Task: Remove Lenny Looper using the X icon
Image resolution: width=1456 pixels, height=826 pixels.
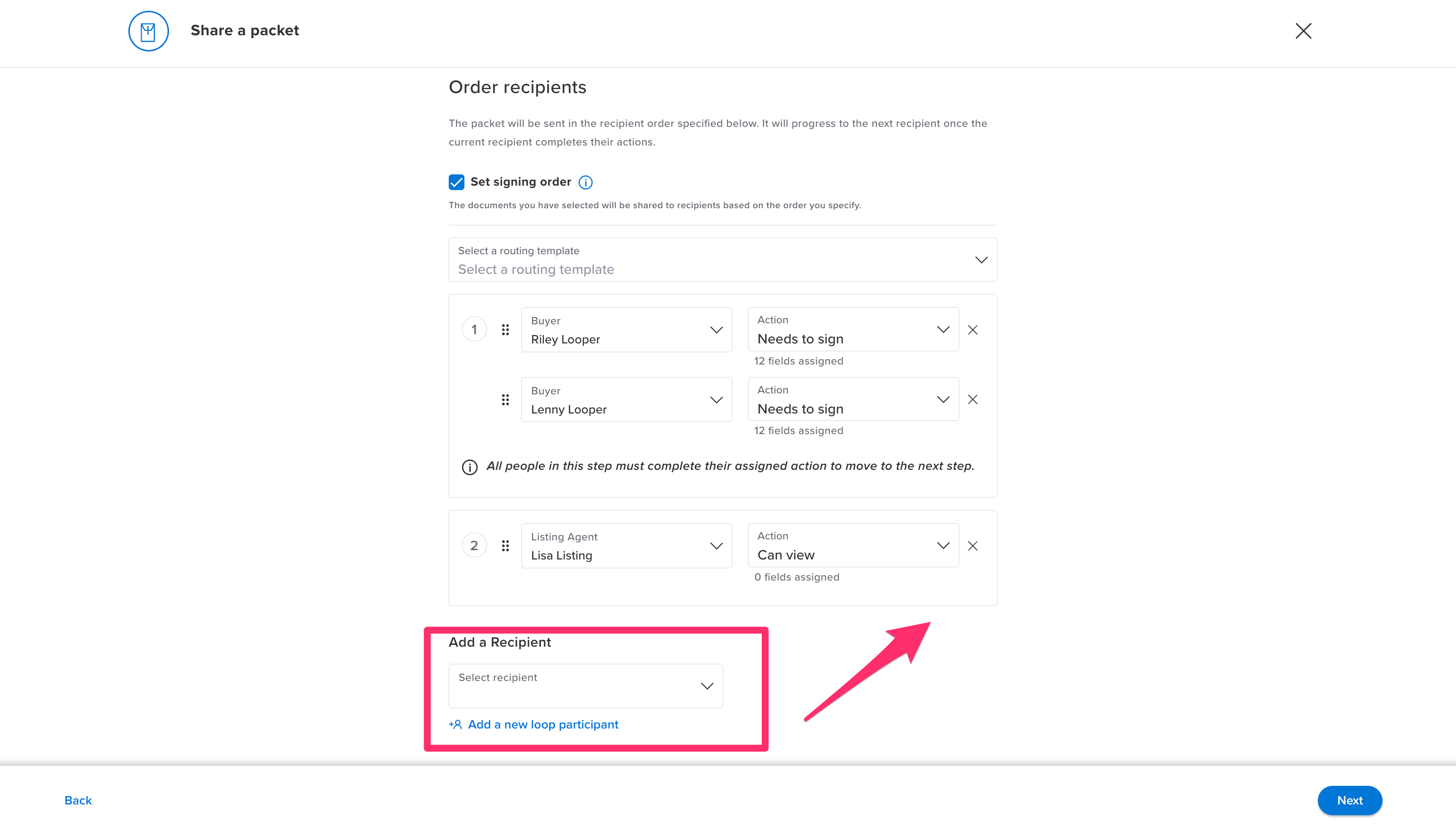Action: (x=973, y=399)
